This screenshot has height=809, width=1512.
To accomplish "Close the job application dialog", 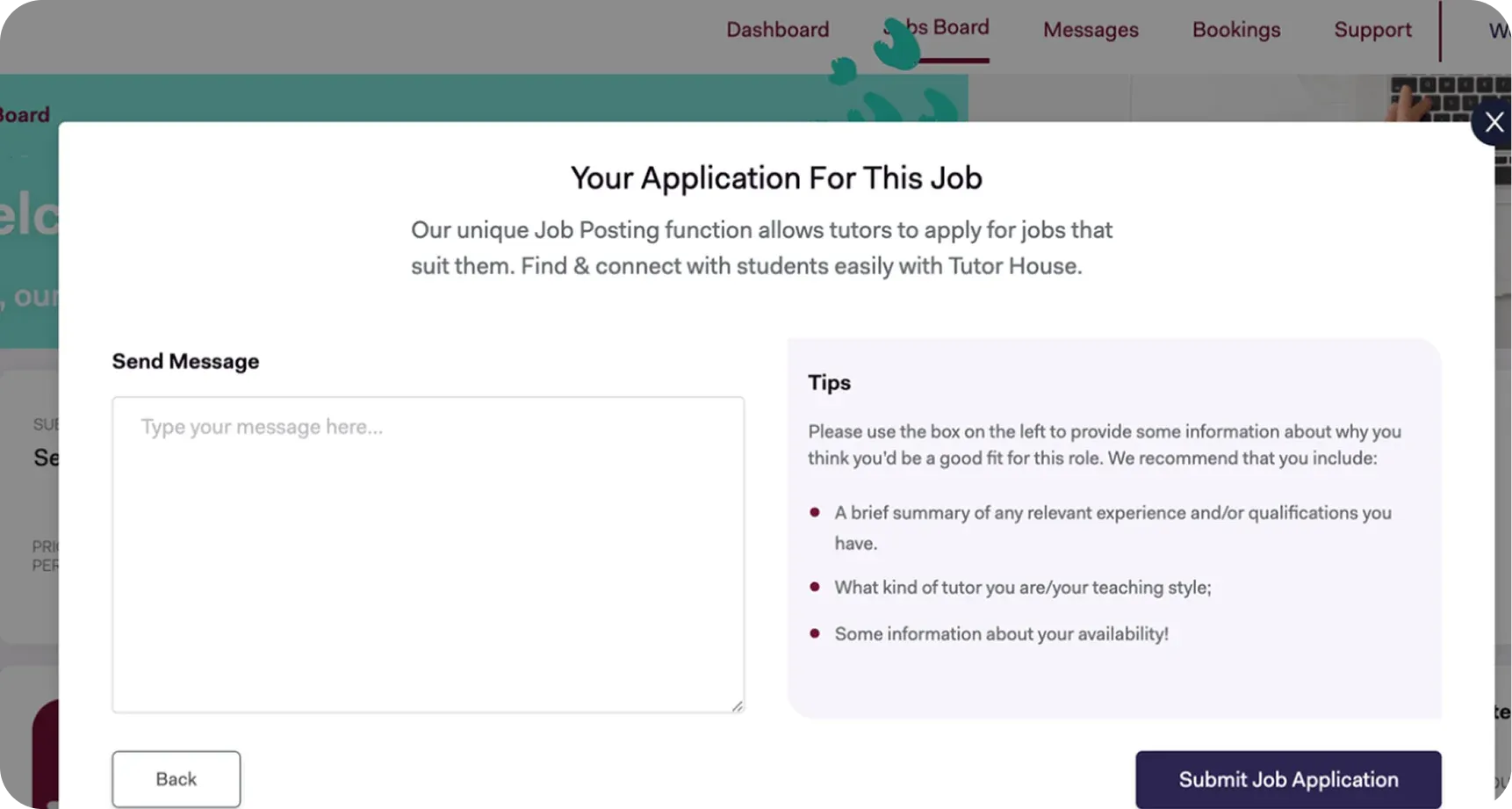I will click(x=1493, y=123).
